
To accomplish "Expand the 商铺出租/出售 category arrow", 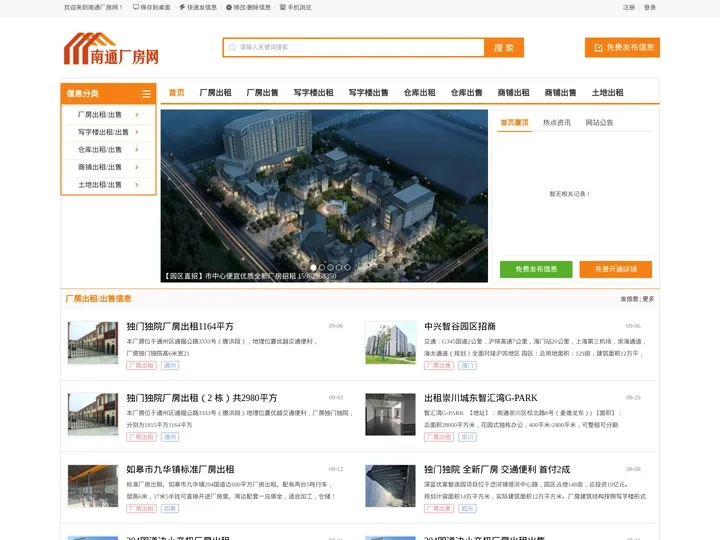I will pos(136,167).
